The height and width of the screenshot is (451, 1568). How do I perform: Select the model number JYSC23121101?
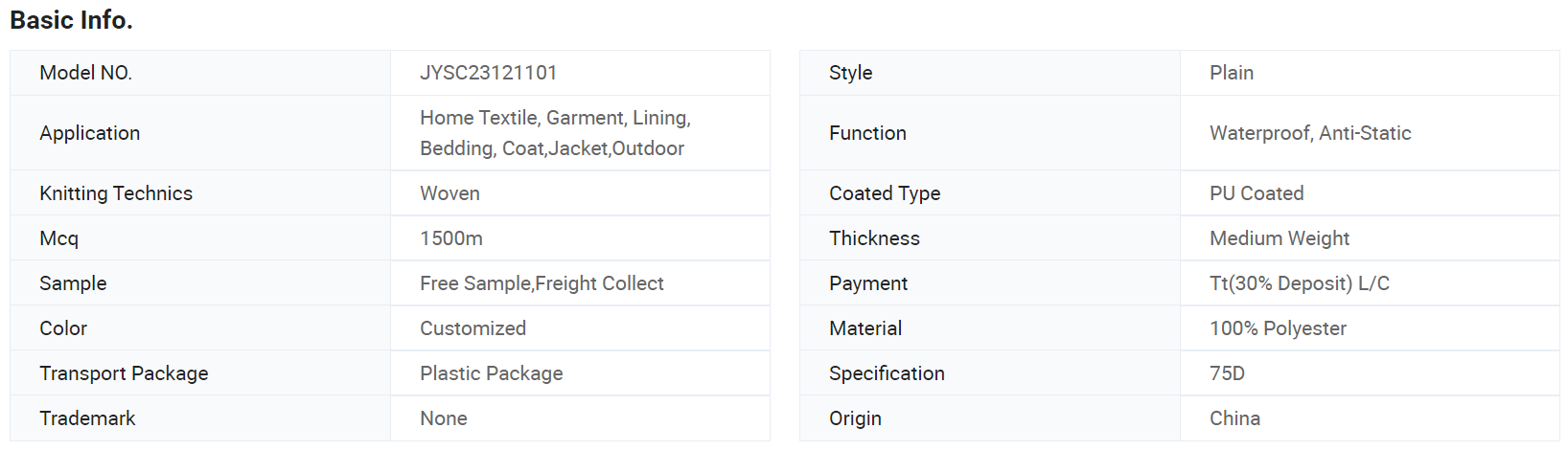[x=488, y=73]
